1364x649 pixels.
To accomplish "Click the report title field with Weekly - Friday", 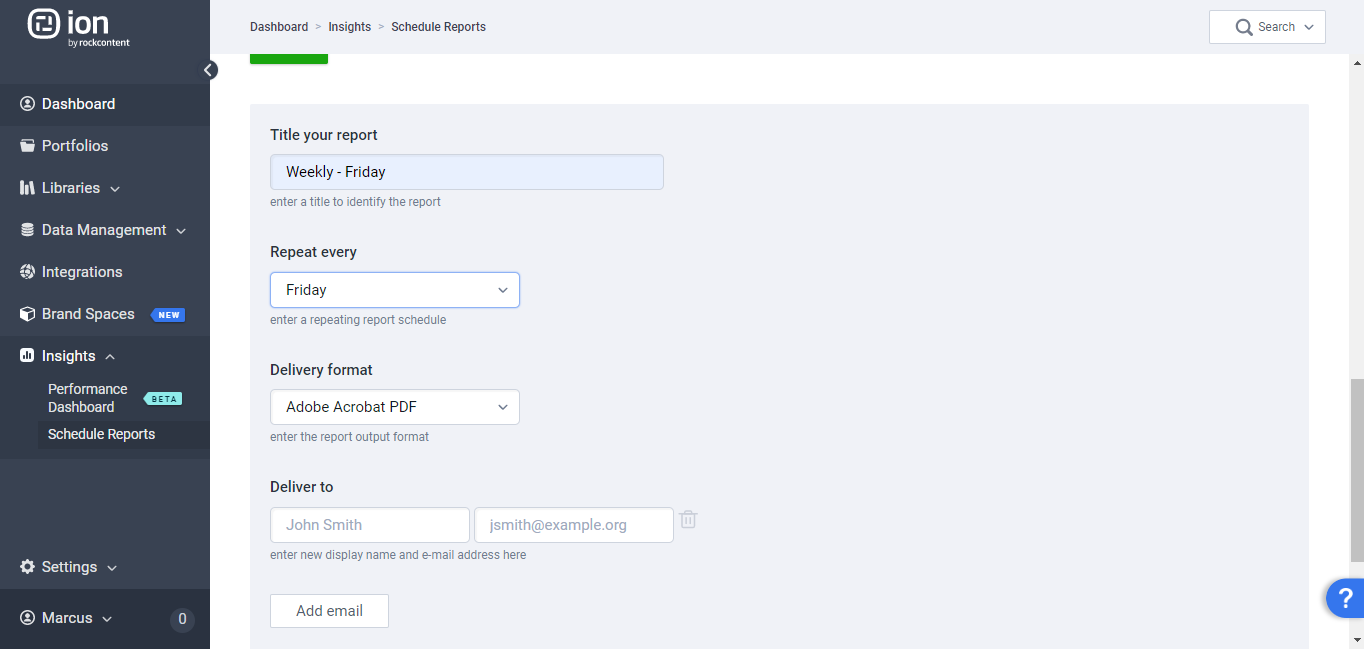I will tap(467, 172).
